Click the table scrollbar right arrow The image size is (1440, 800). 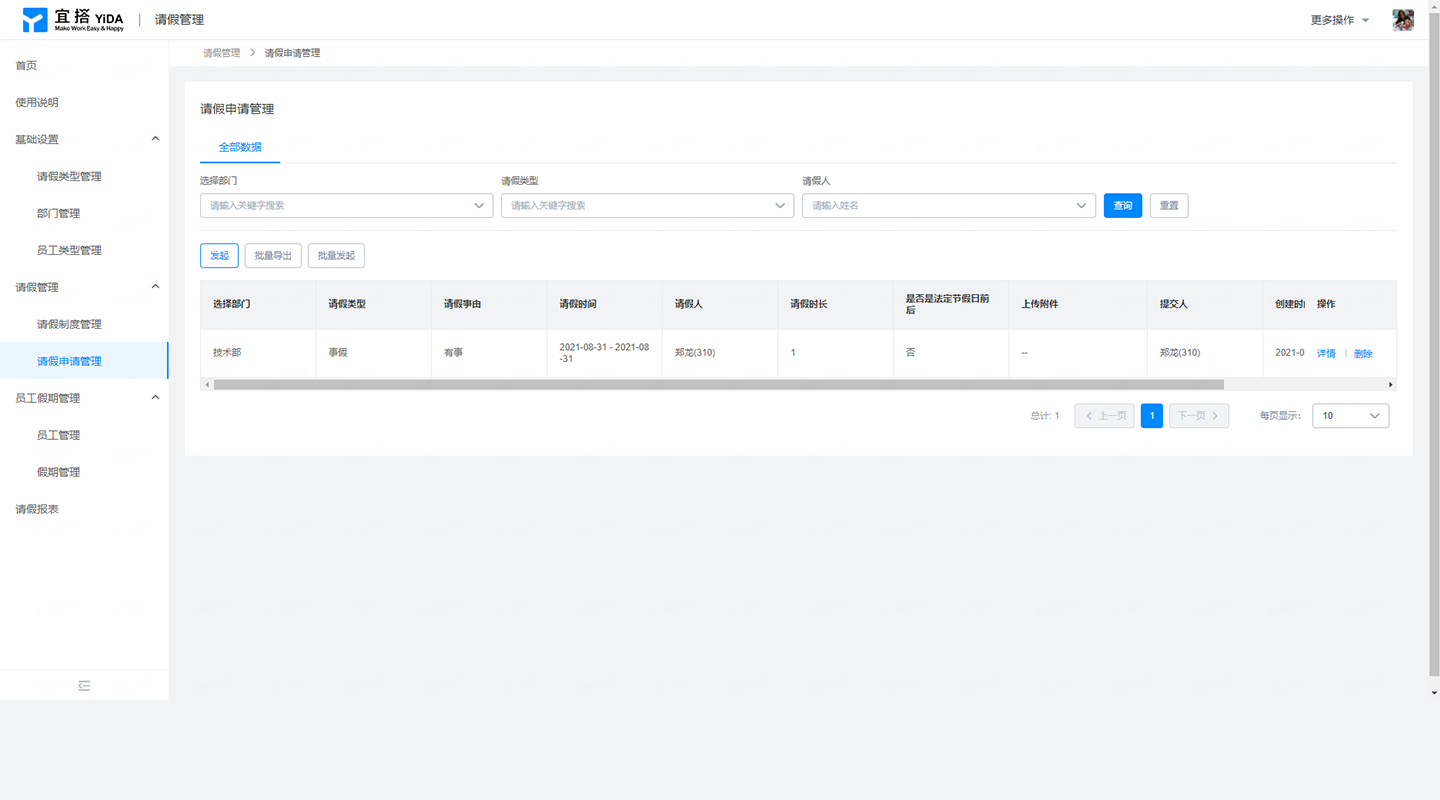pos(1390,385)
